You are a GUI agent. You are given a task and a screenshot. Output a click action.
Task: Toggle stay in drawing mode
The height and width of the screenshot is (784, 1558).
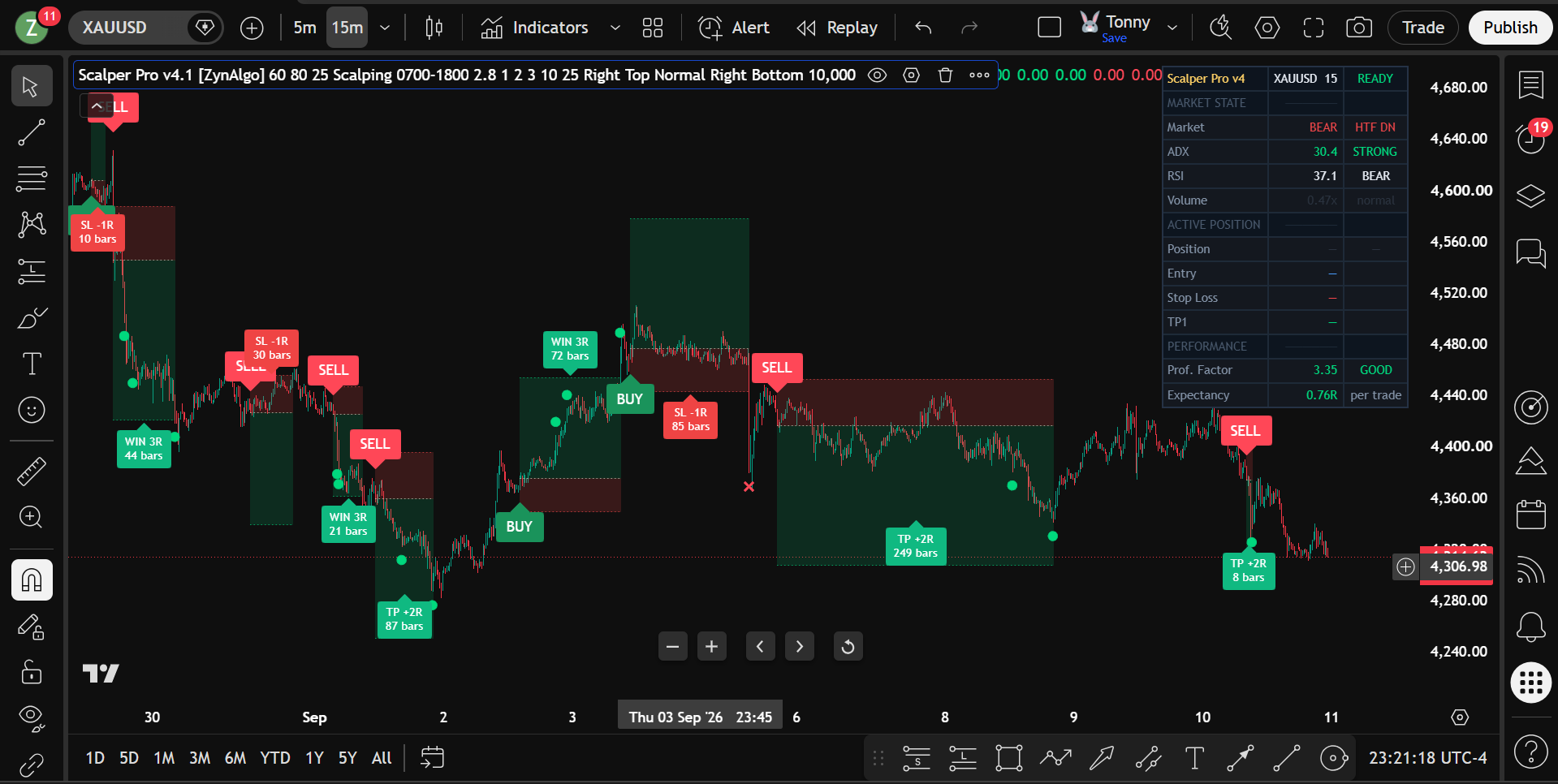pos(32,626)
